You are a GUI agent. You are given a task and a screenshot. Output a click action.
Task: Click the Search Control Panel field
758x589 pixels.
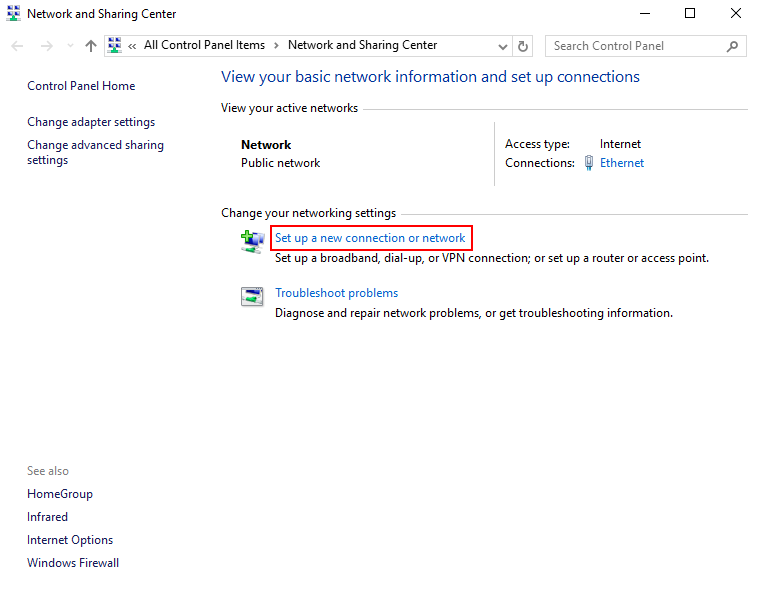pyautogui.click(x=635, y=46)
